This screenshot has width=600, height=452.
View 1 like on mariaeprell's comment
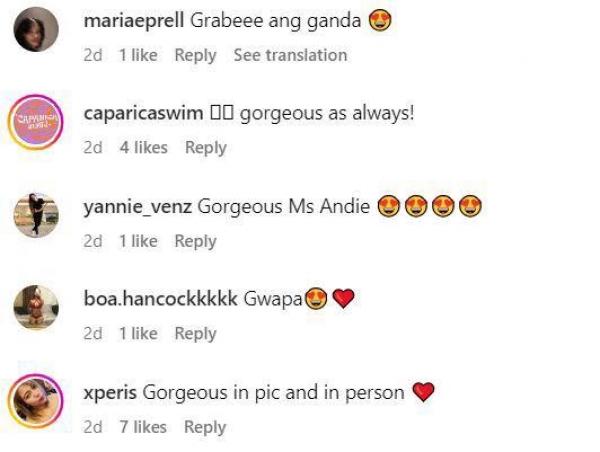click(x=138, y=55)
